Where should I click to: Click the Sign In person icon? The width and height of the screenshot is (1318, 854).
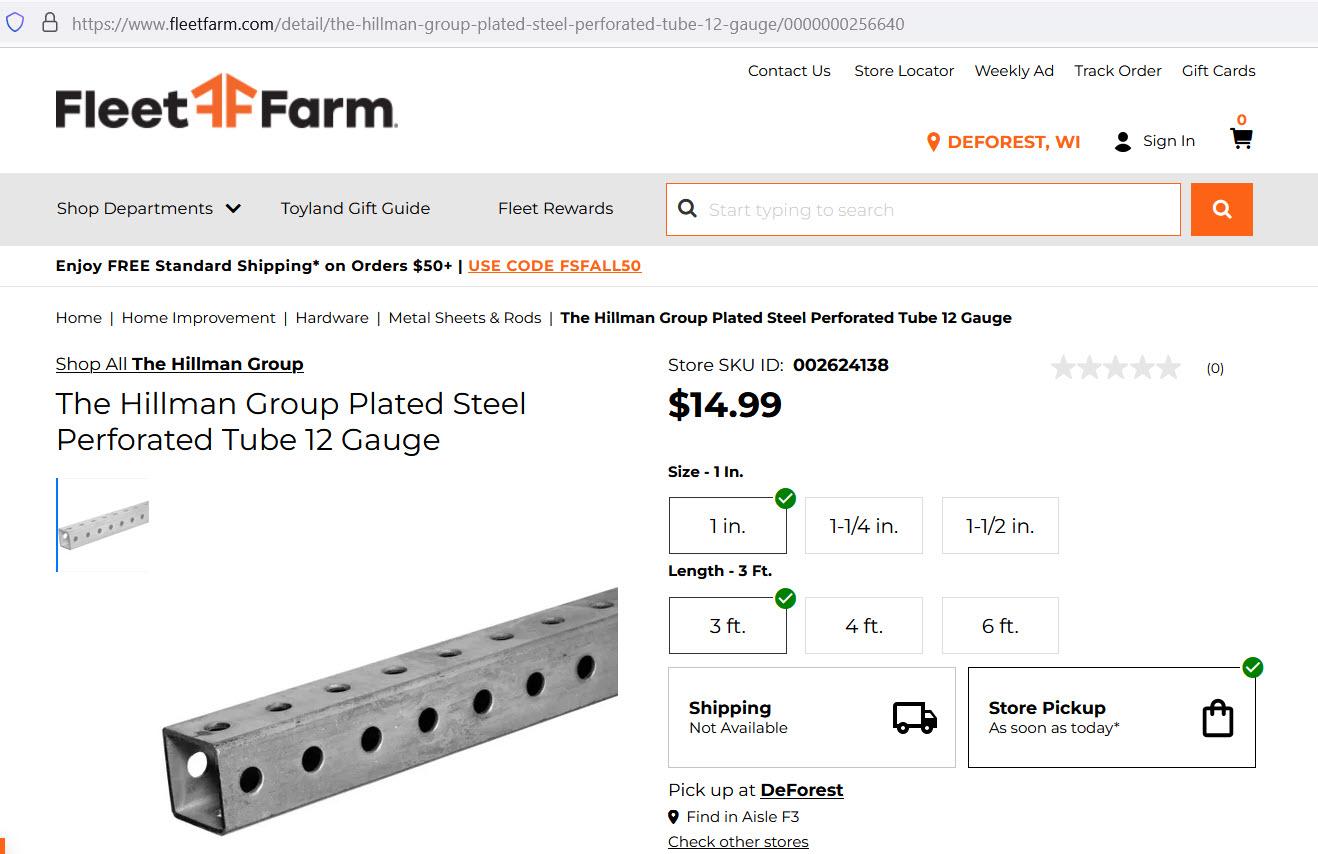pyautogui.click(x=1121, y=141)
